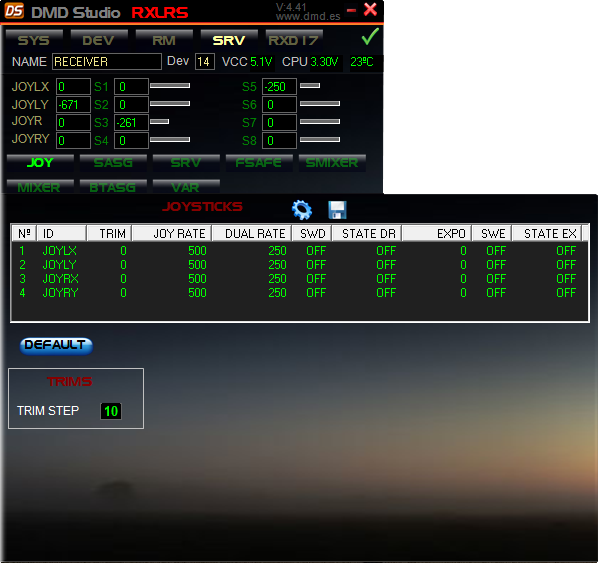Minimize the DMD Studio window

coord(352,10)
